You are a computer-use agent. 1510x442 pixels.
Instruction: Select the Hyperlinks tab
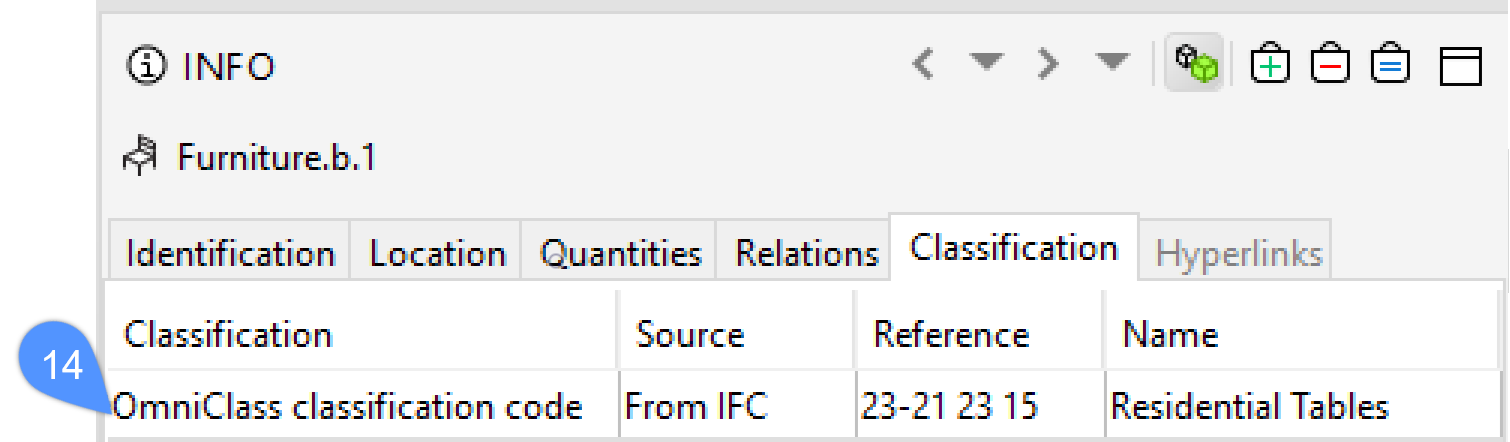tap(1239, 253)
